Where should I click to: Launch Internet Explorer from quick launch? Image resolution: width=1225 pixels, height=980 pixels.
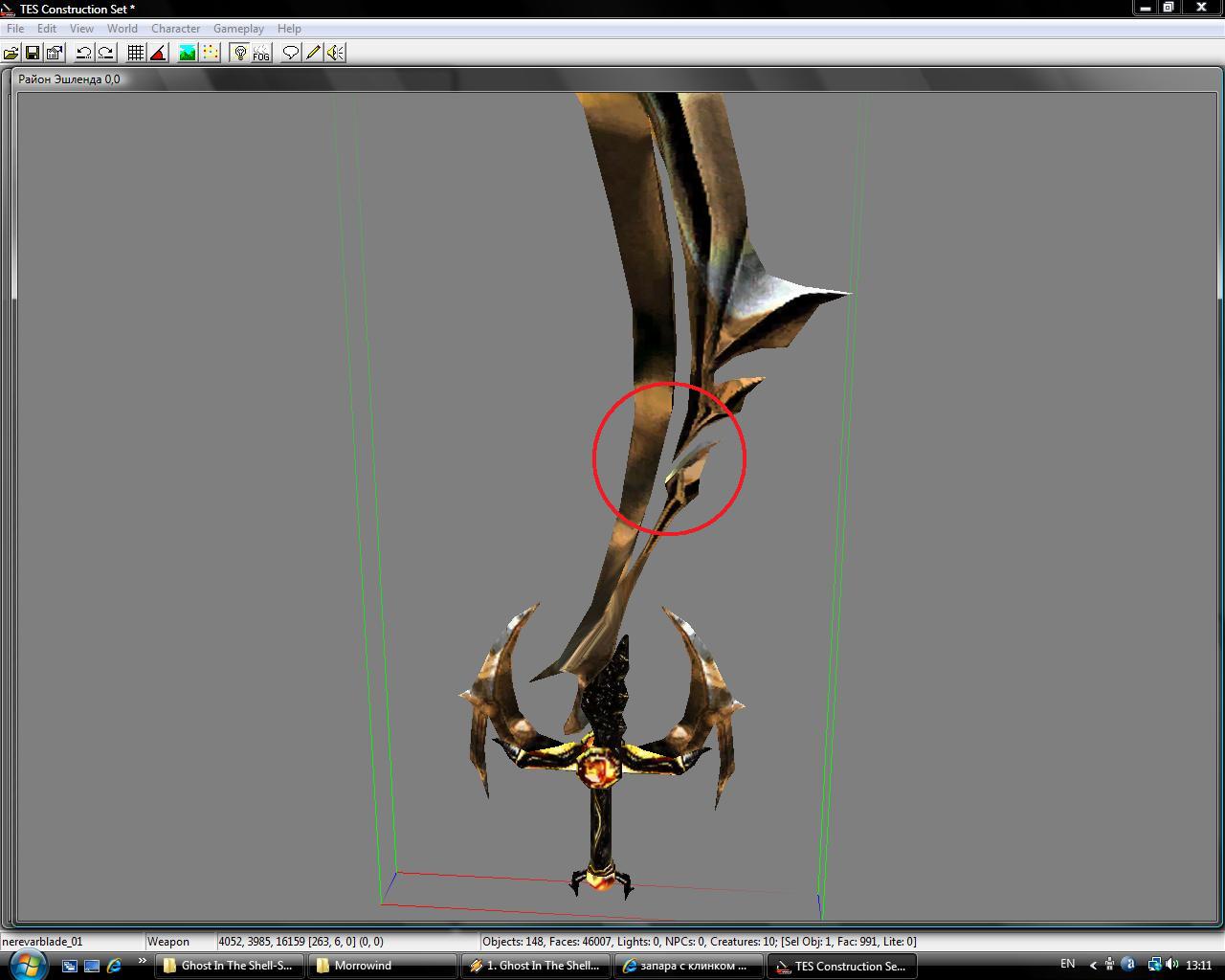114,966
